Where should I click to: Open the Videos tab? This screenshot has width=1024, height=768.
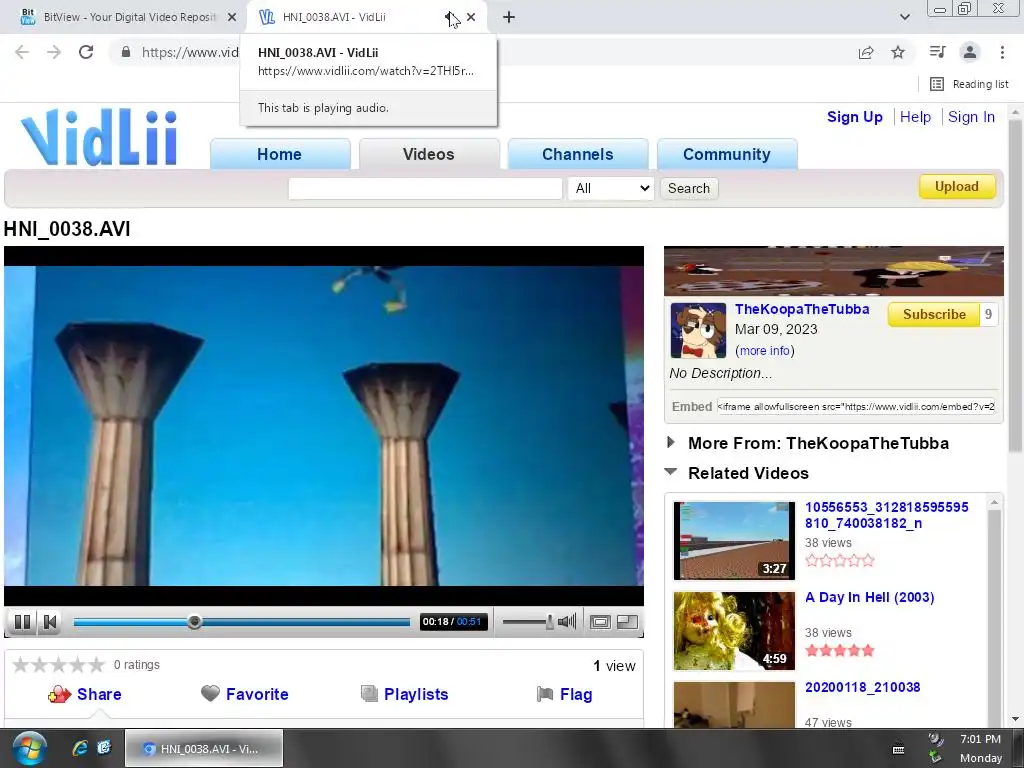[x=428, y=154]
